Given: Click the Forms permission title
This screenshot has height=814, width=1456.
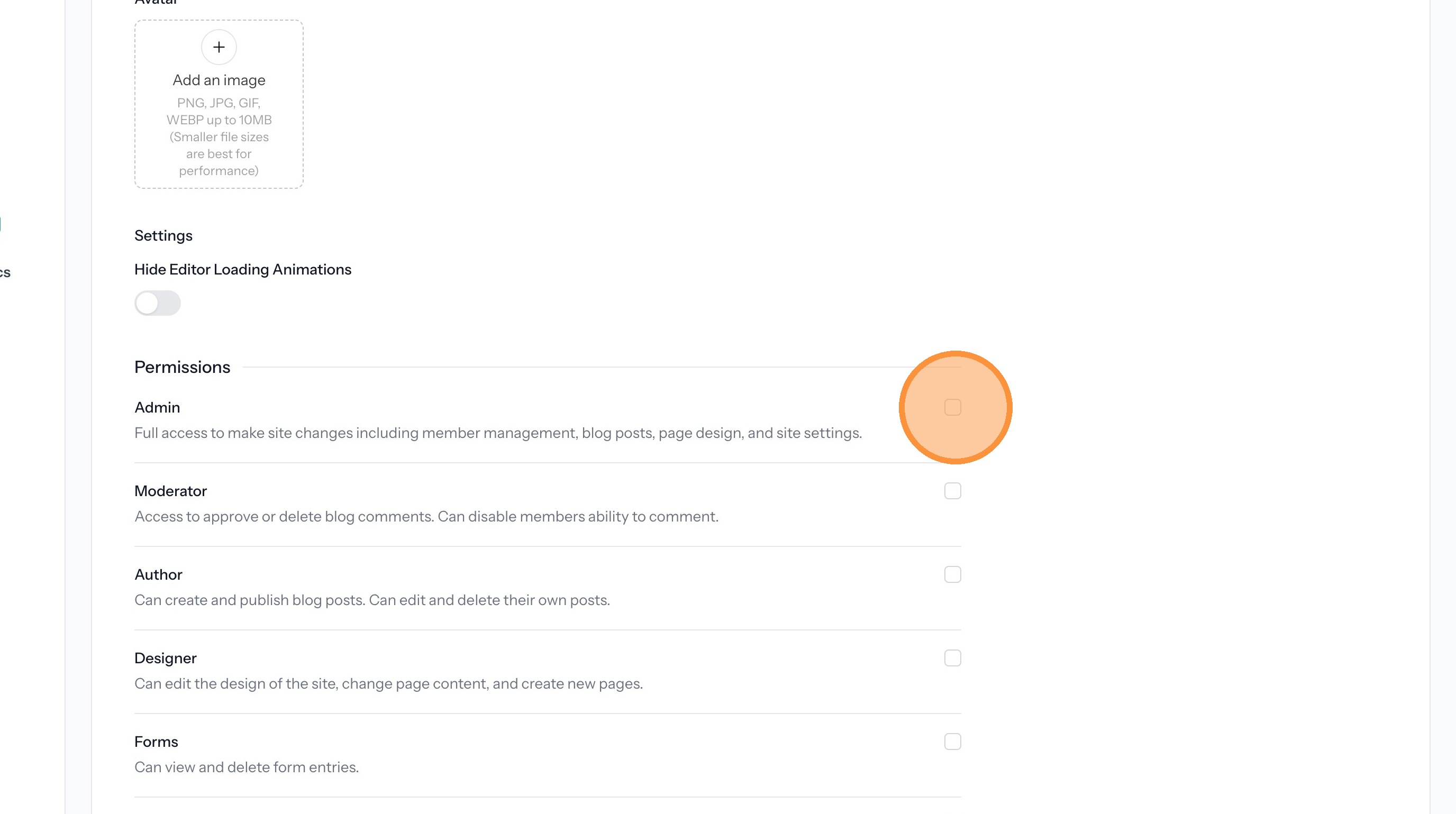Looking at the screenshot, I should coord(156,742).
